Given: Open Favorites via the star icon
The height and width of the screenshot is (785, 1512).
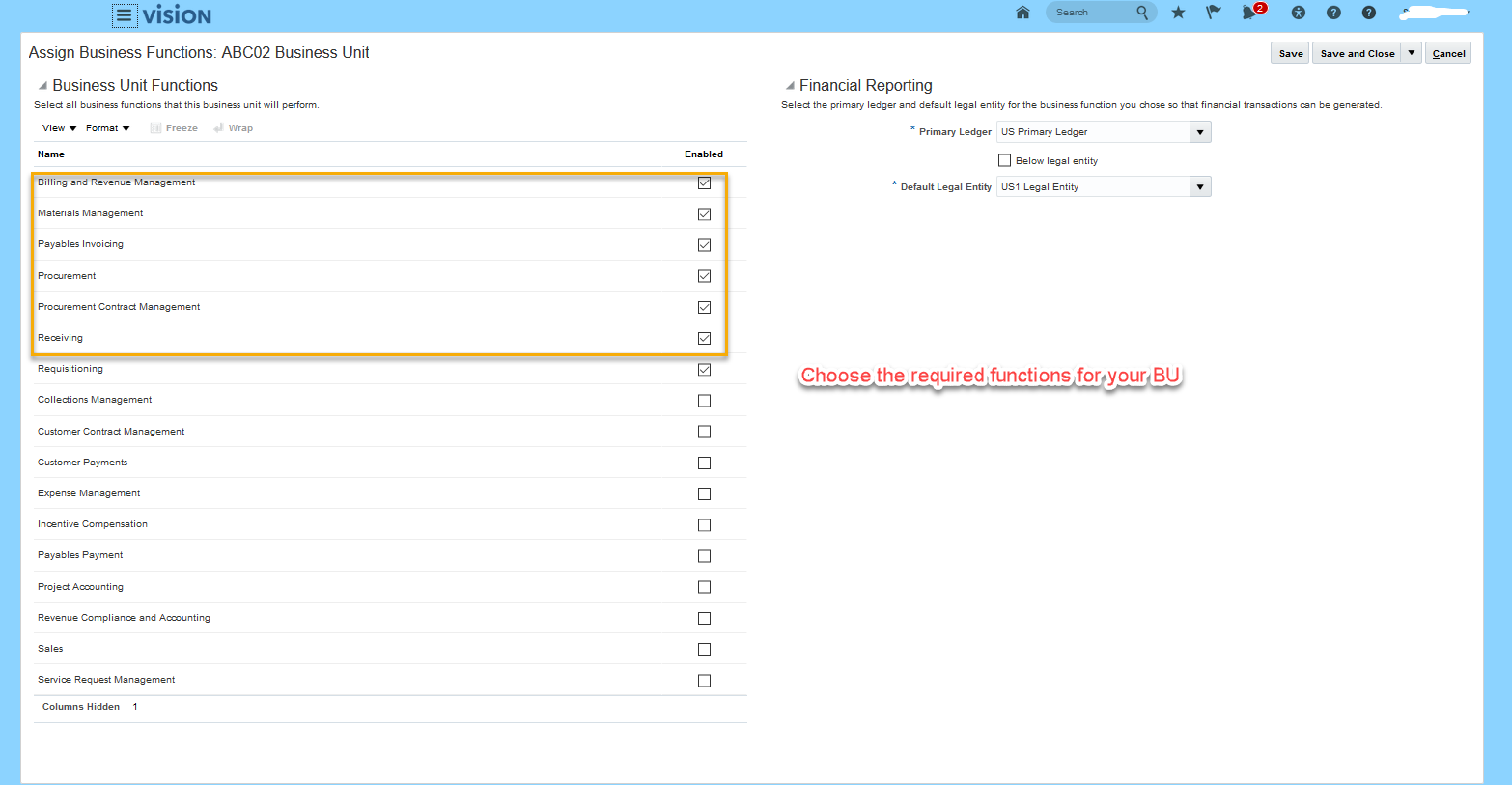Looking at the screenshot, I should click(1178, 13).
